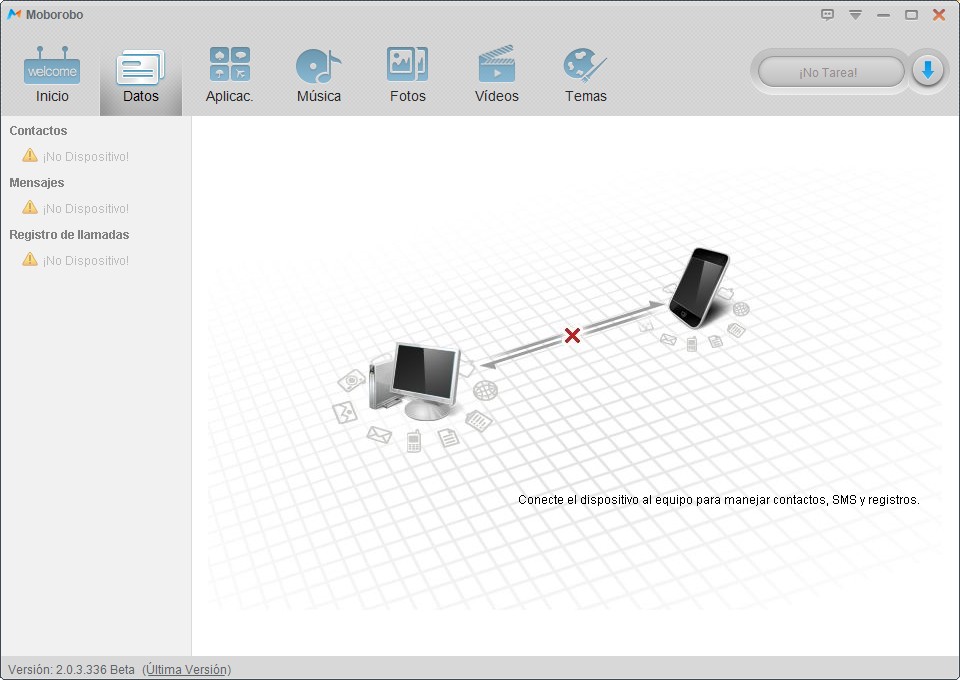The height and width of the screenshot is (680, 960).
Task: Click warning icon under Mensajes
Action: tap(29, 207)
